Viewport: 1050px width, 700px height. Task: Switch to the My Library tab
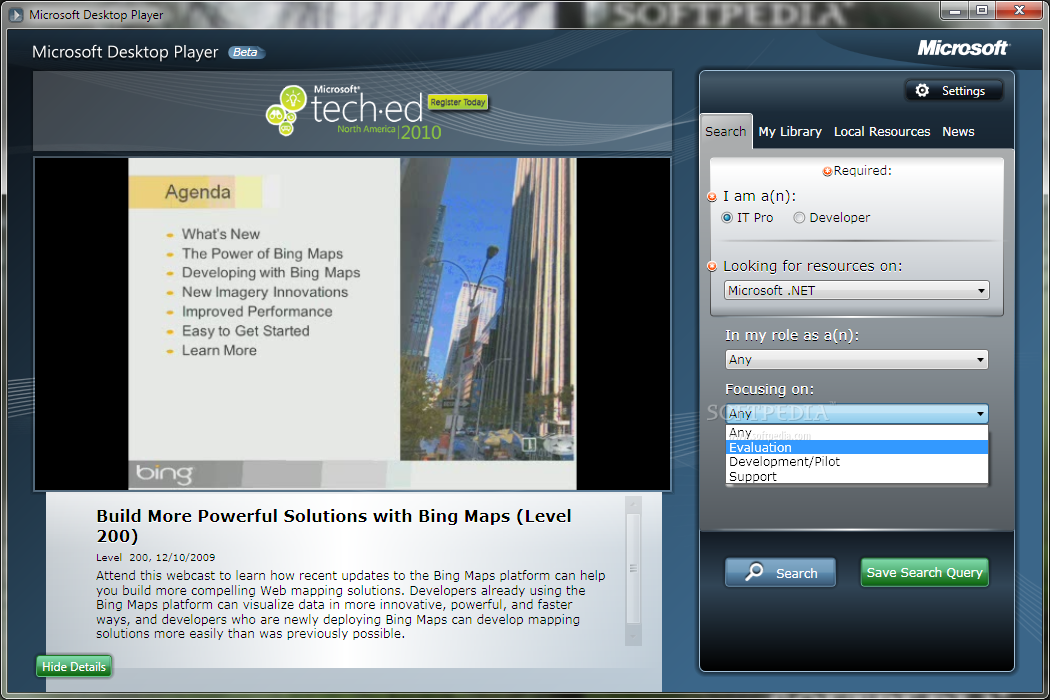(x=790, y=131)
